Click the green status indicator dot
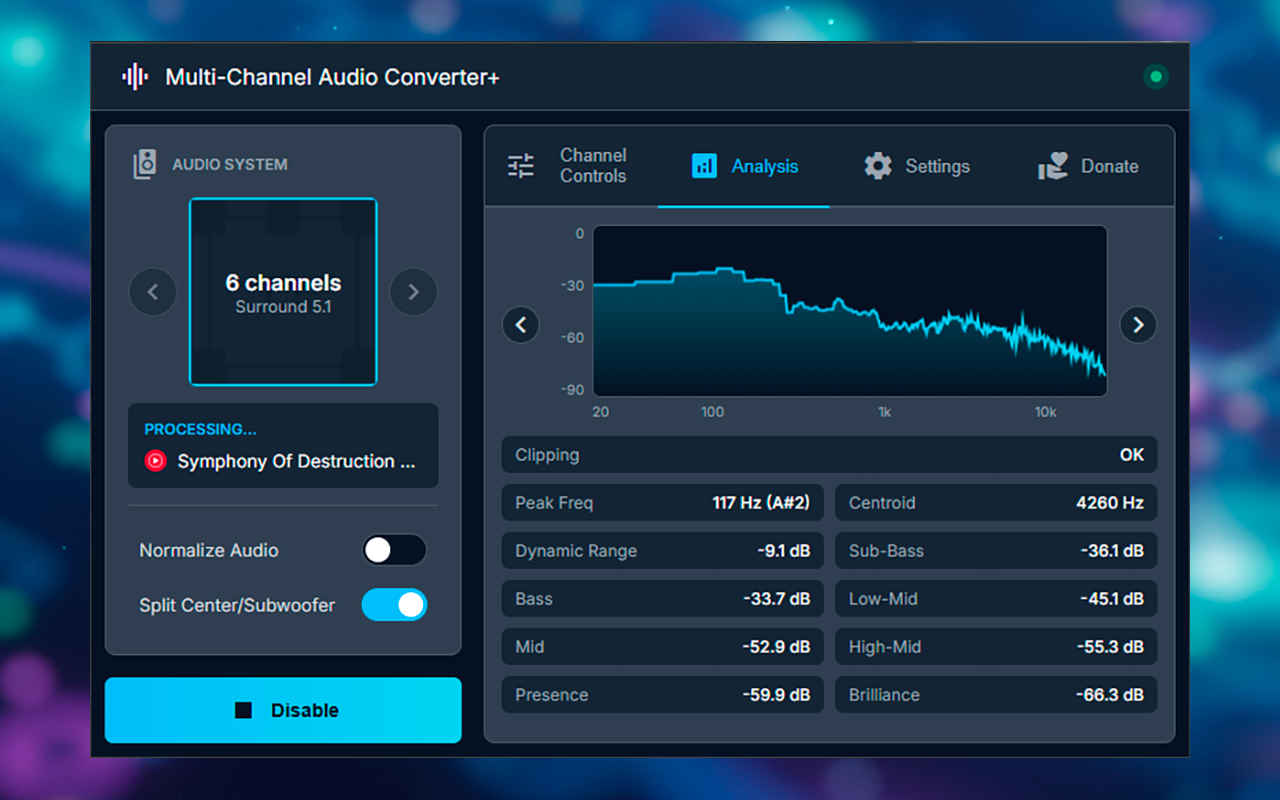The width and height of the screenshot is (1280, 800). [x=1156, y=77]
